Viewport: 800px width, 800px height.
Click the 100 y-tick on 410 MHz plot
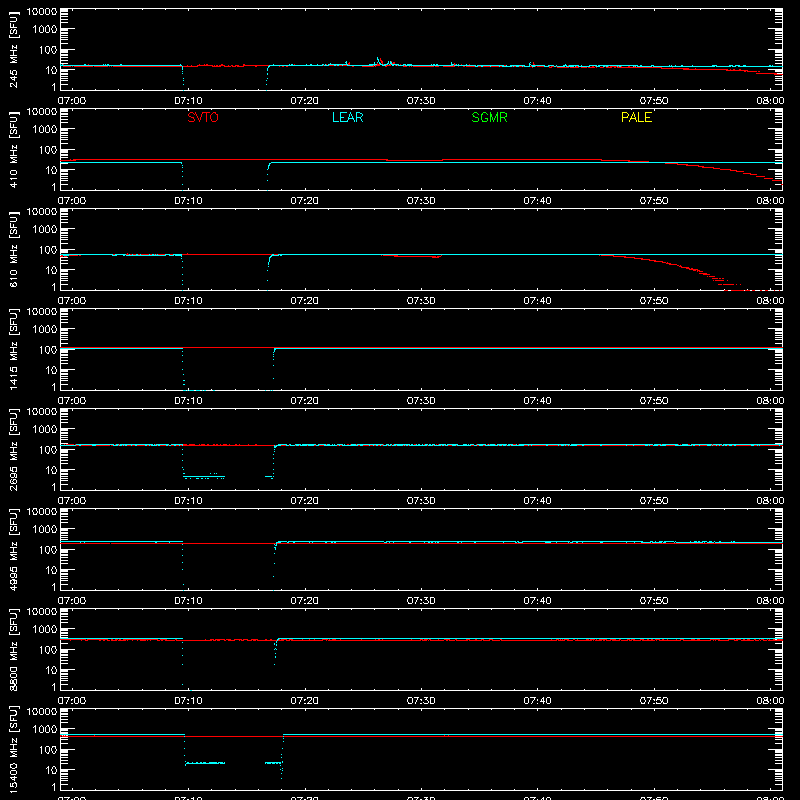48,150
